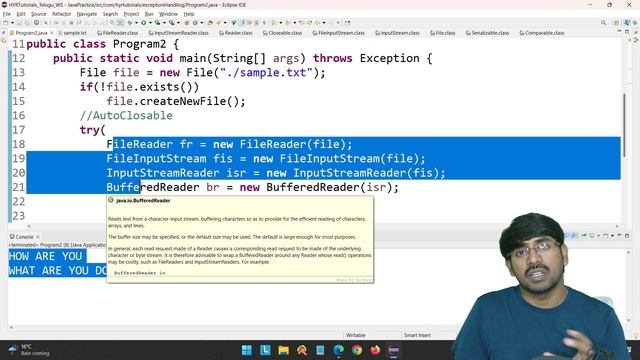Open the Window menu
The image size is (640, 360).
coord(168,14)
